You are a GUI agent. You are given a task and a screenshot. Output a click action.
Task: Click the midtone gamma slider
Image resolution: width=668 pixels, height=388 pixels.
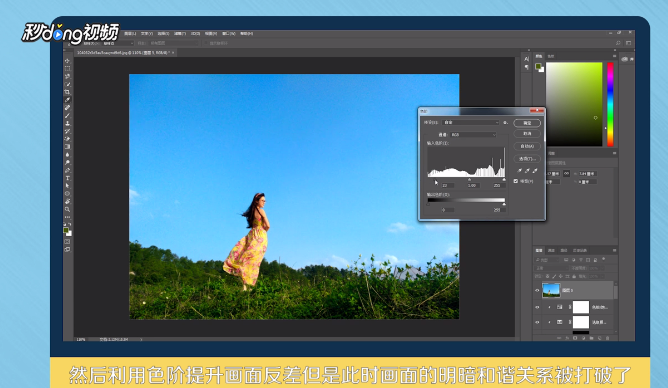tap(469, 179)
